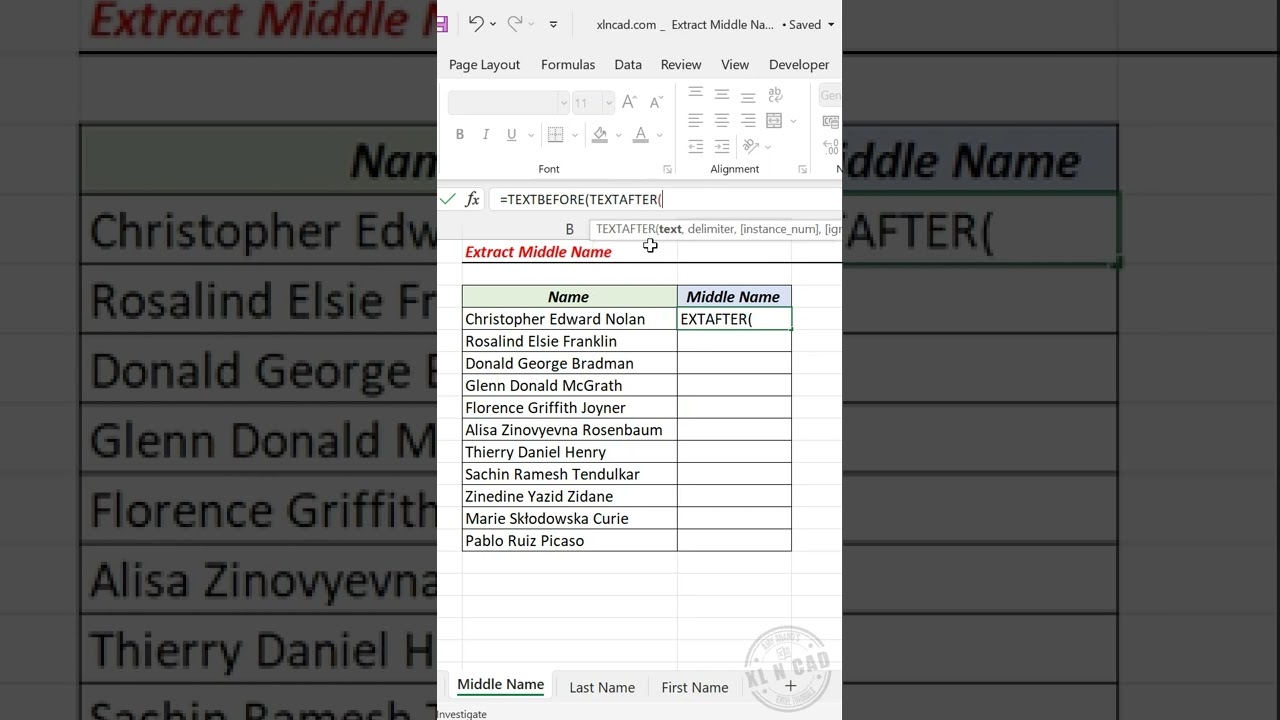Image resolution: width=1280 pixels, height=720 pixels.
Task: Select Center alignment icon
Action: (x=721, y=121)
